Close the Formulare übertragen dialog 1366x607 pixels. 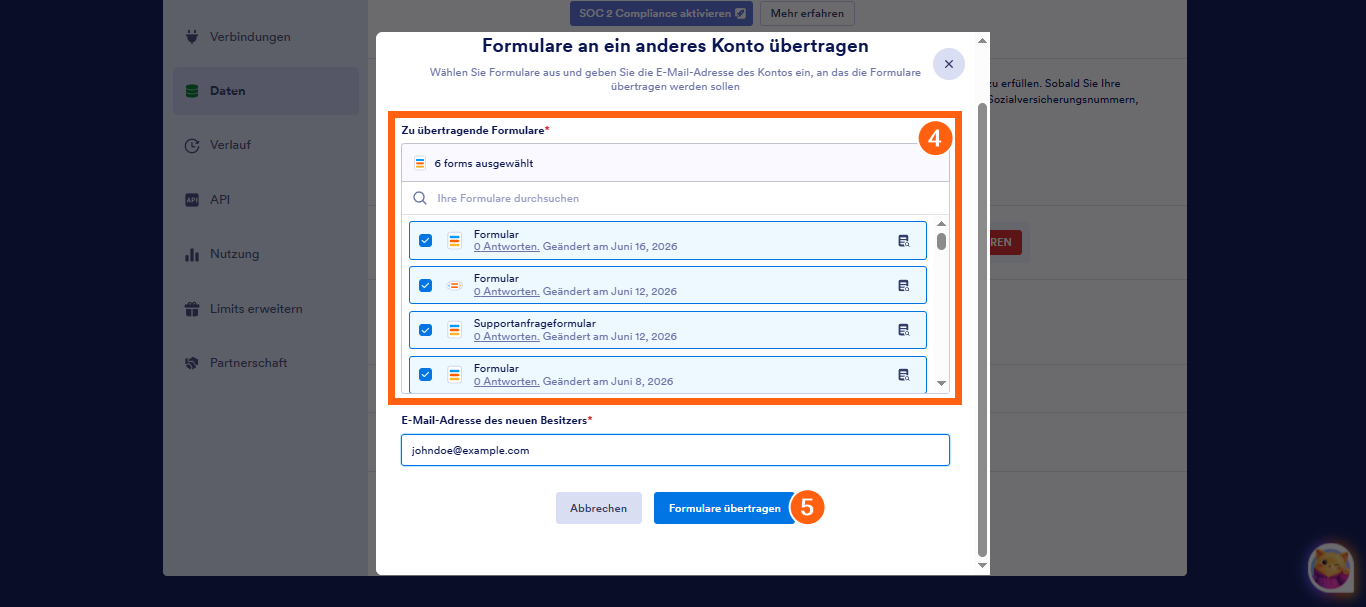point(949,64)
